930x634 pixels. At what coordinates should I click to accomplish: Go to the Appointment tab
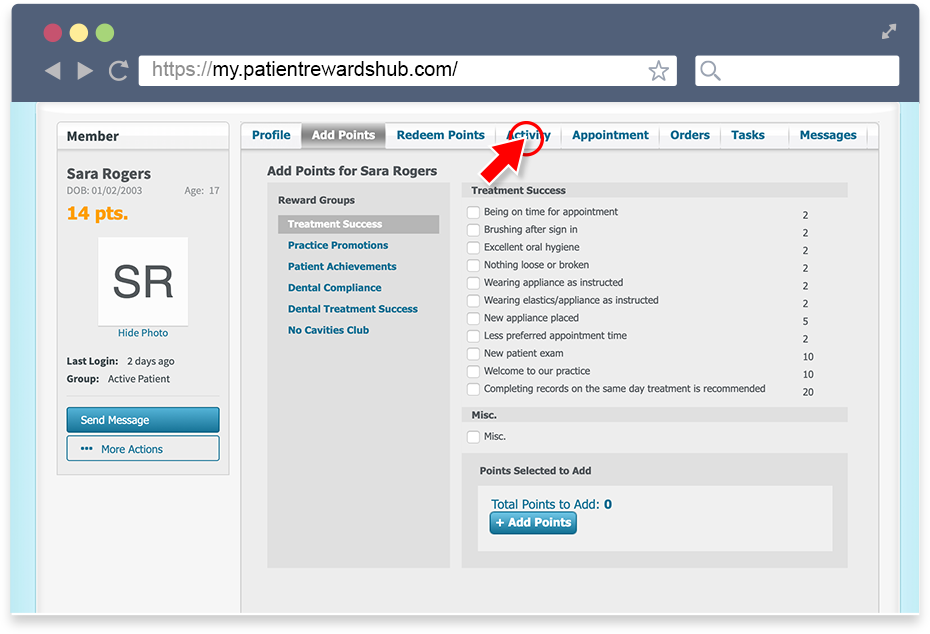(610, 135)
